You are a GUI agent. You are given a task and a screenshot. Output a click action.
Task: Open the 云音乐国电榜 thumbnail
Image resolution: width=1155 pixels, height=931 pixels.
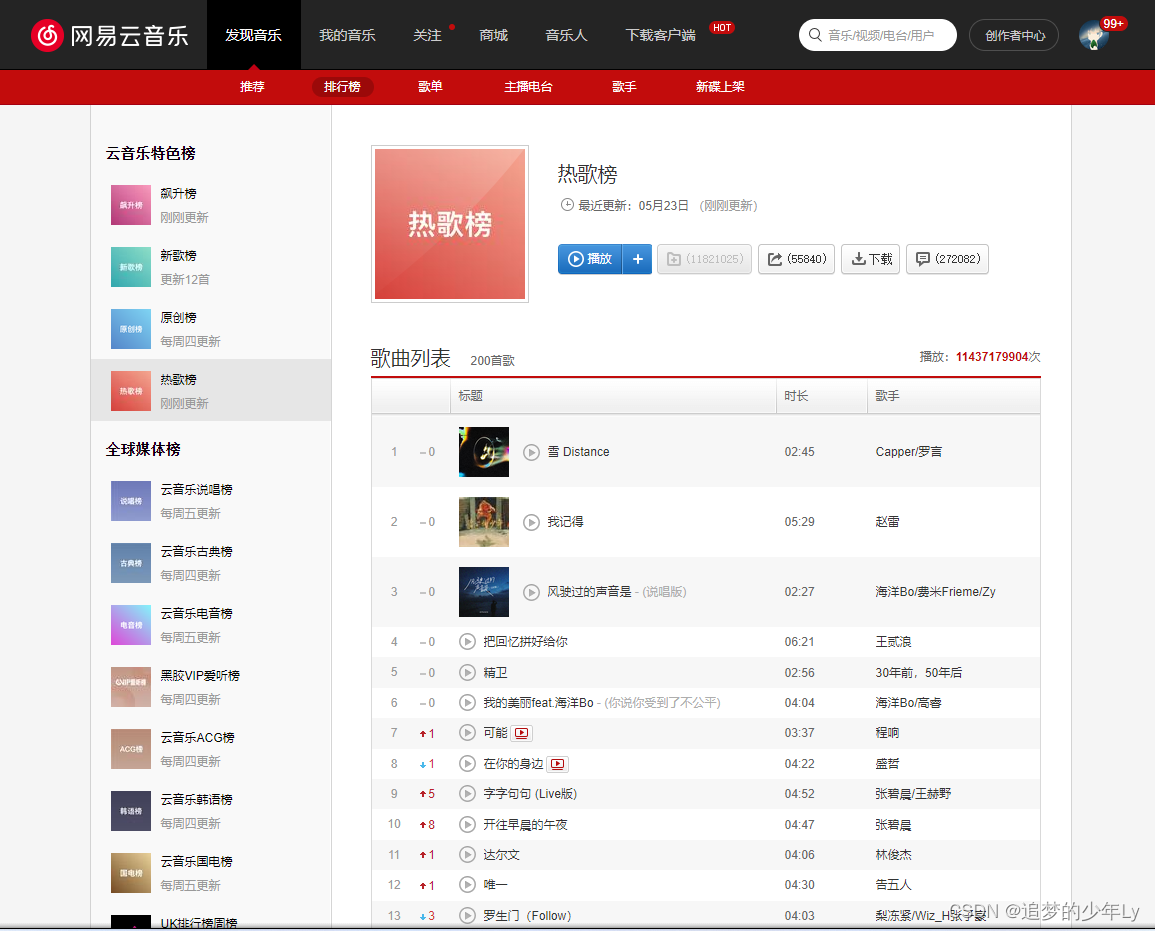point(131,873)
